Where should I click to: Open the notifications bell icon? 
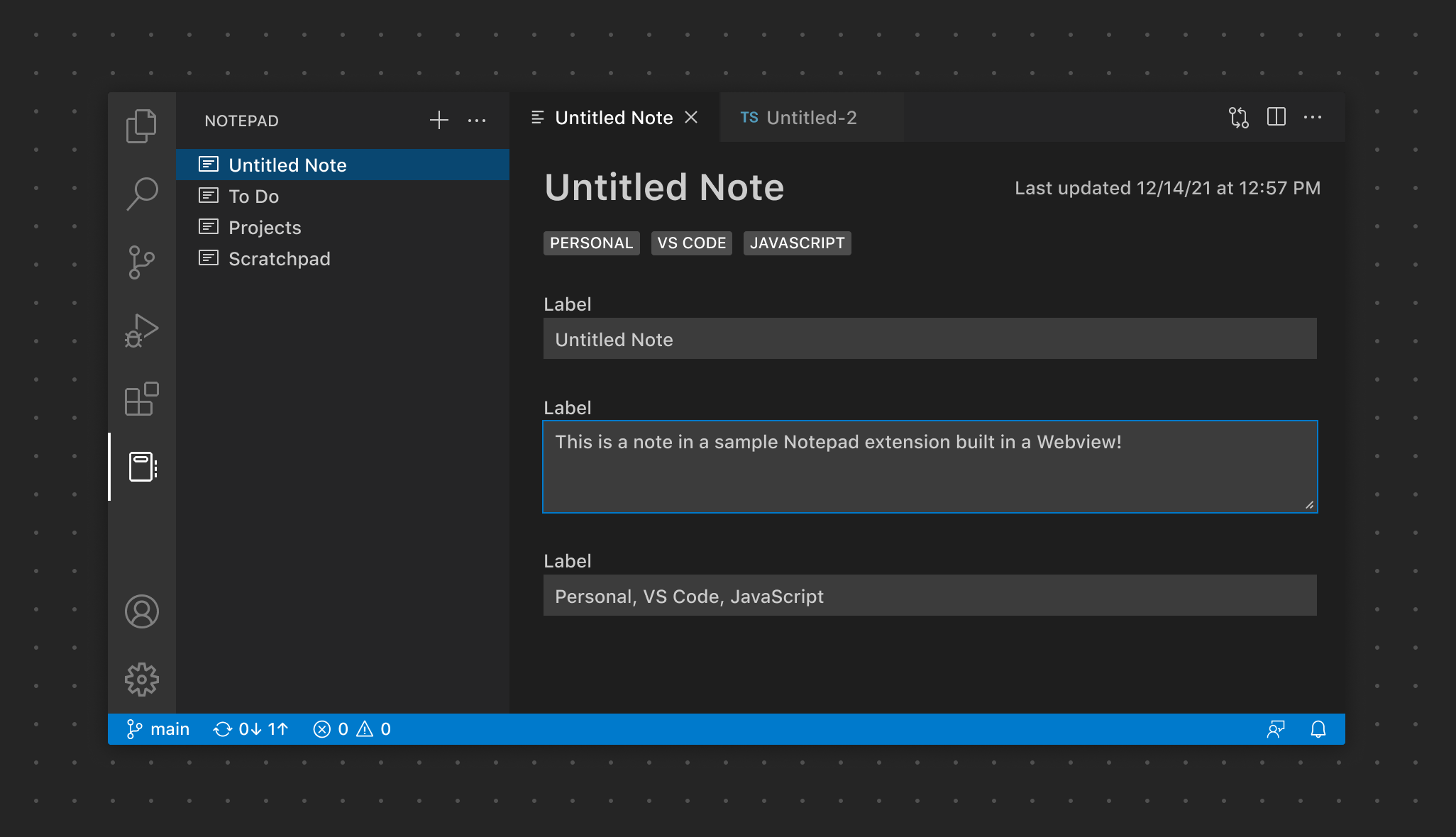coord(1318,728)
